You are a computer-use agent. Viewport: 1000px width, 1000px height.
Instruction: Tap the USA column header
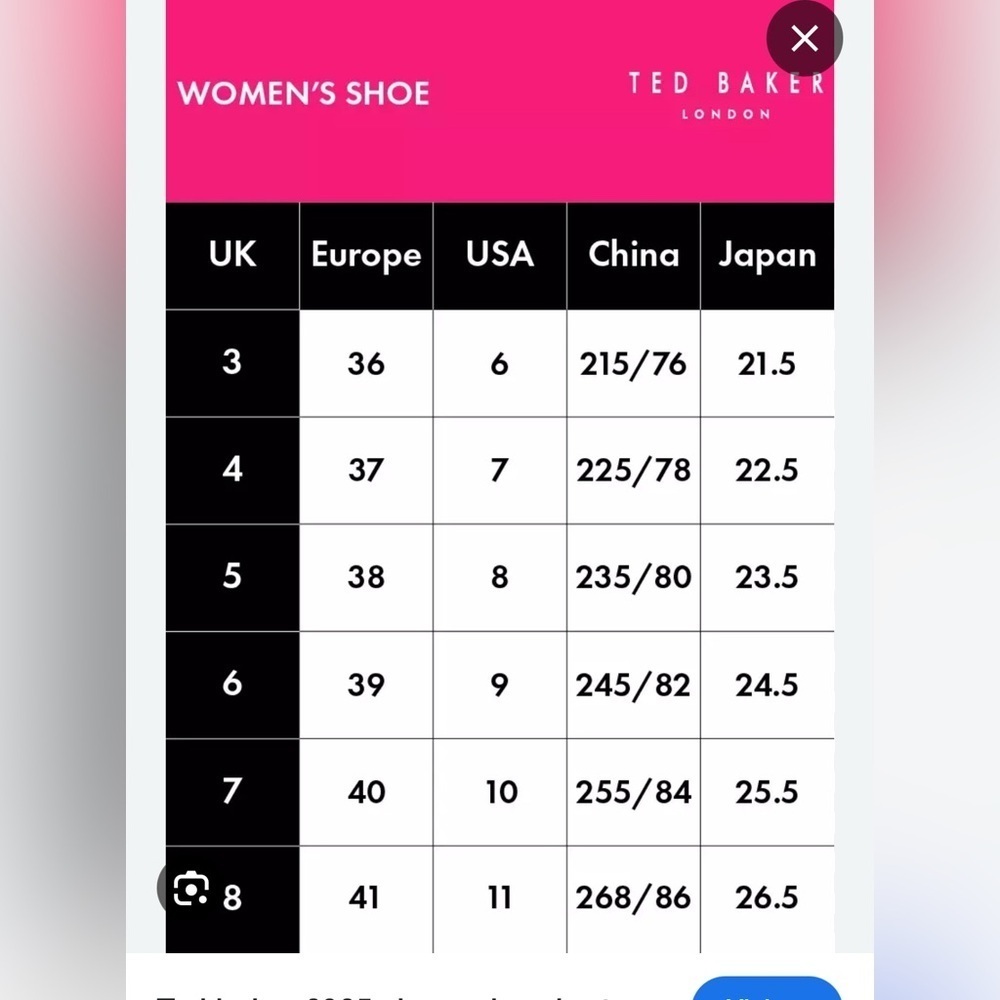tap(499, 256)
